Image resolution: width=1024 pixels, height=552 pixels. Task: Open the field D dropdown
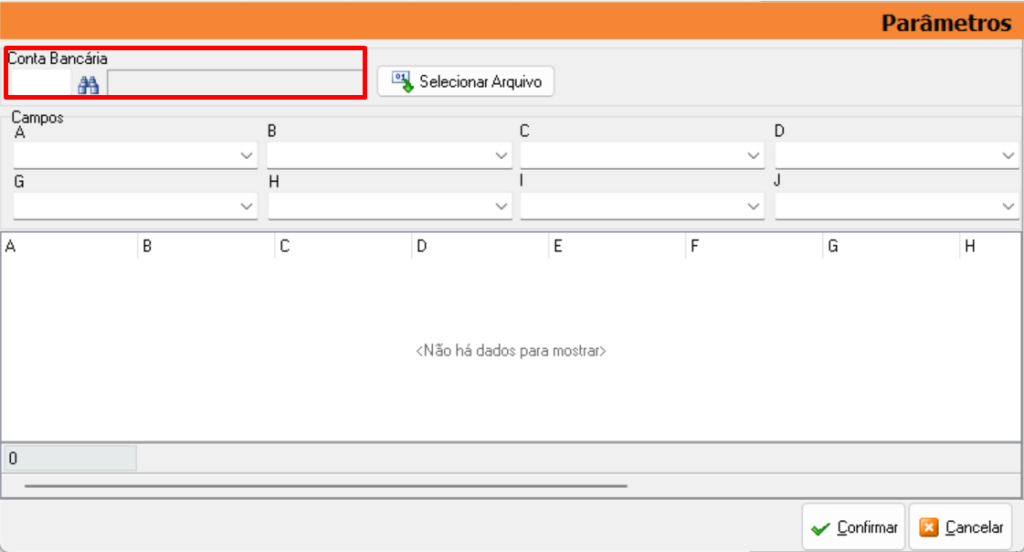point(897,155)
